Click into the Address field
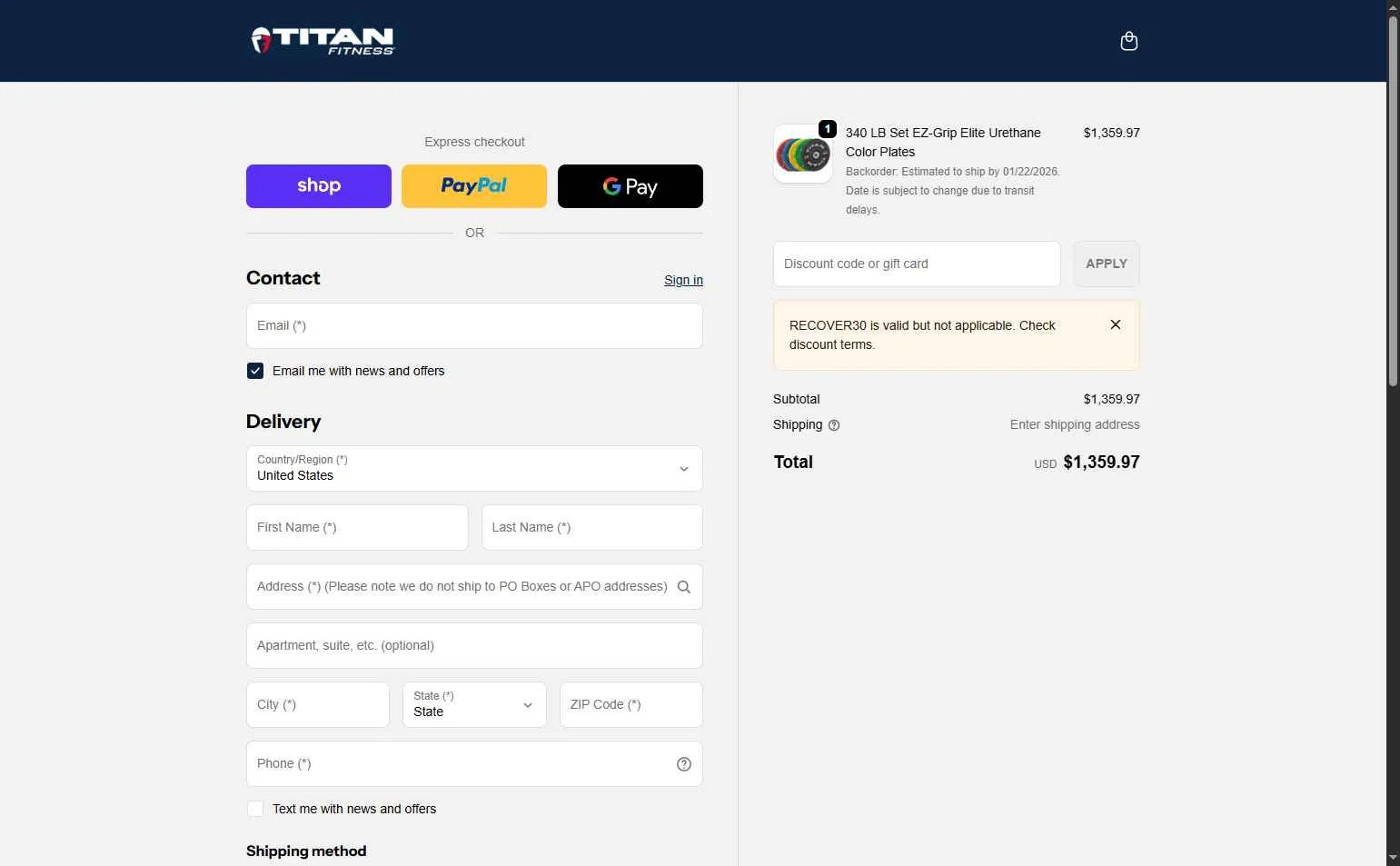The image size is (1400, 866). 474,587
